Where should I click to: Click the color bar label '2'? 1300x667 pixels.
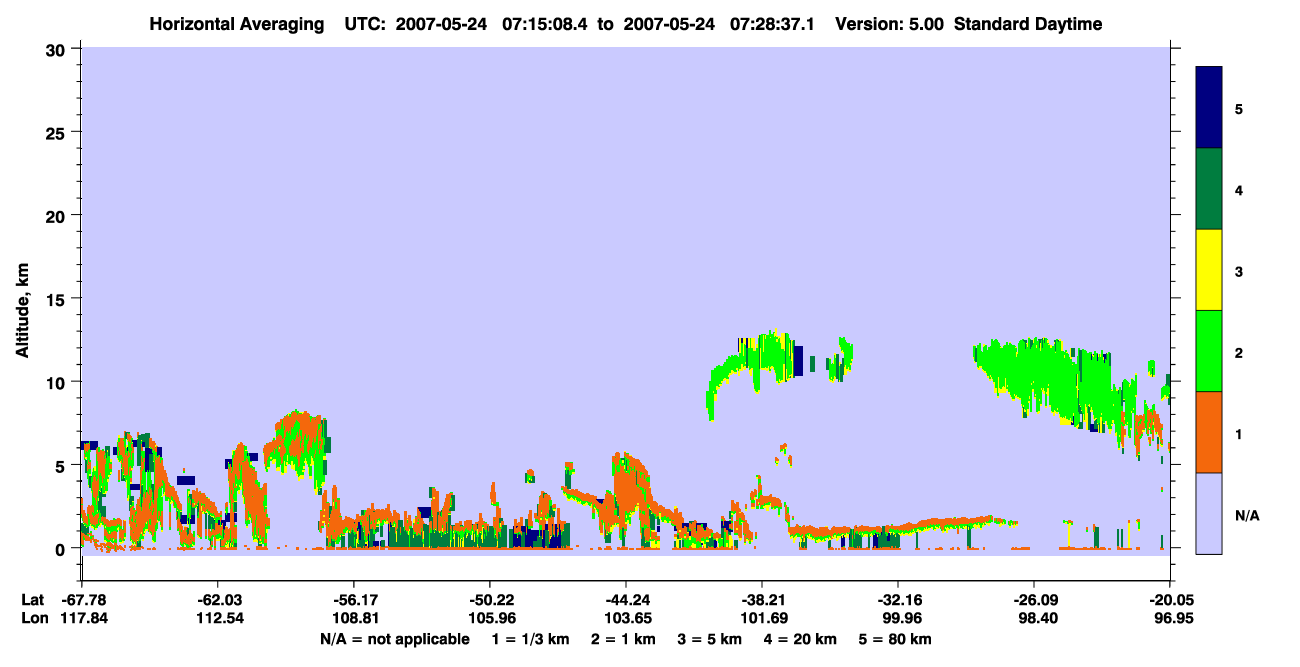(1239, 353)
